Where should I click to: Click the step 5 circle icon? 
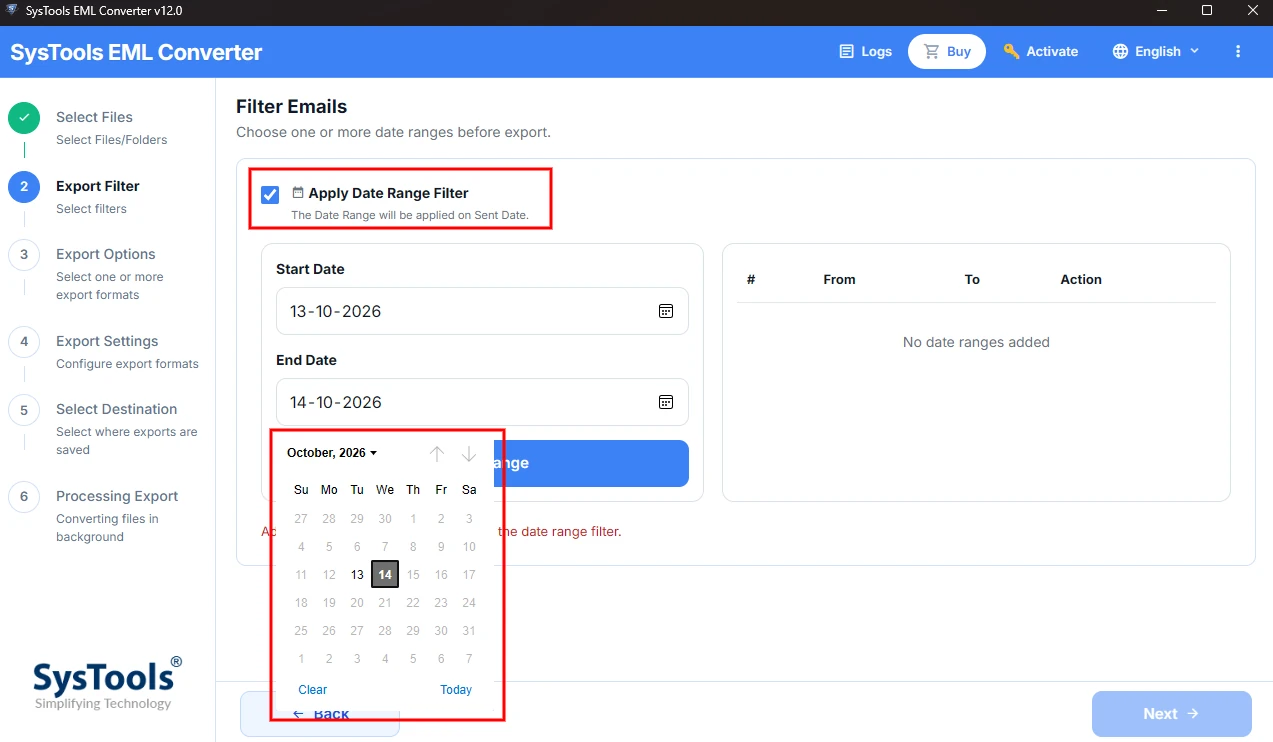pyautogui.click(x=24, y=410)
